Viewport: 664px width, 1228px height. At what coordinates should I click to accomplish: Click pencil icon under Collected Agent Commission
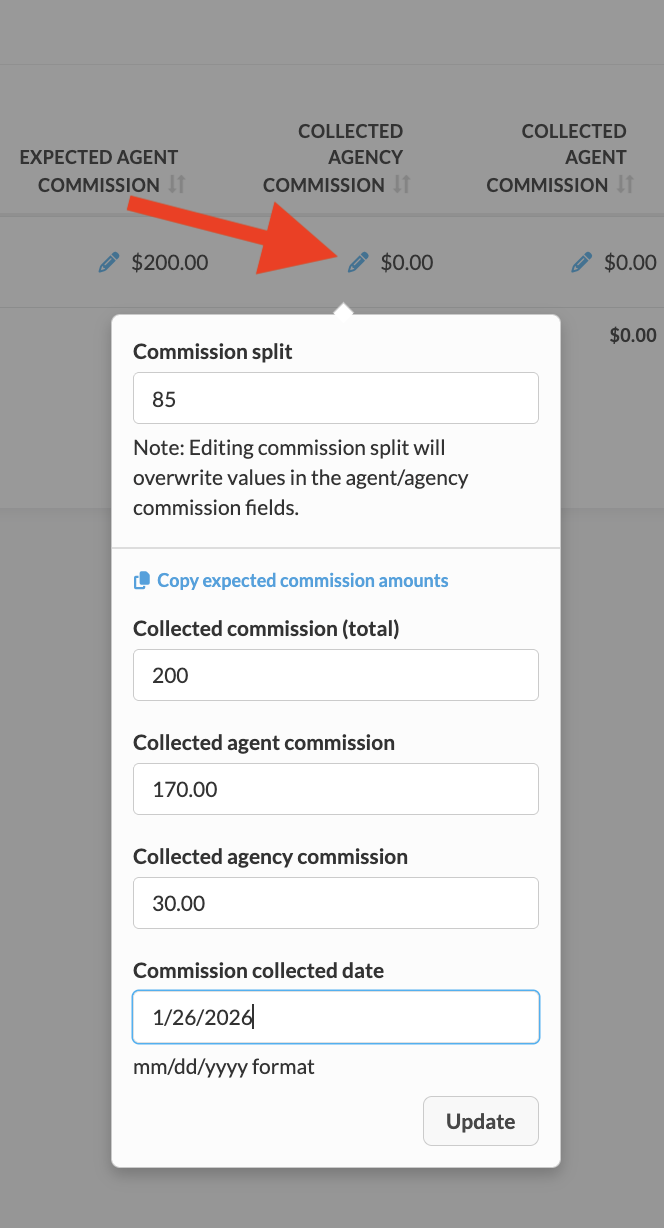tap(581, 263)
